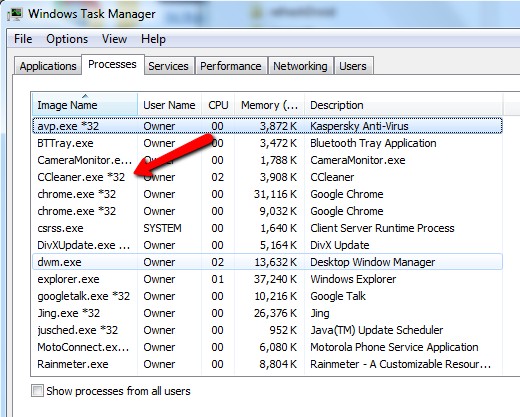
Task: Select the Rainmeter.exe process row
Action: [x=267, y=364]
